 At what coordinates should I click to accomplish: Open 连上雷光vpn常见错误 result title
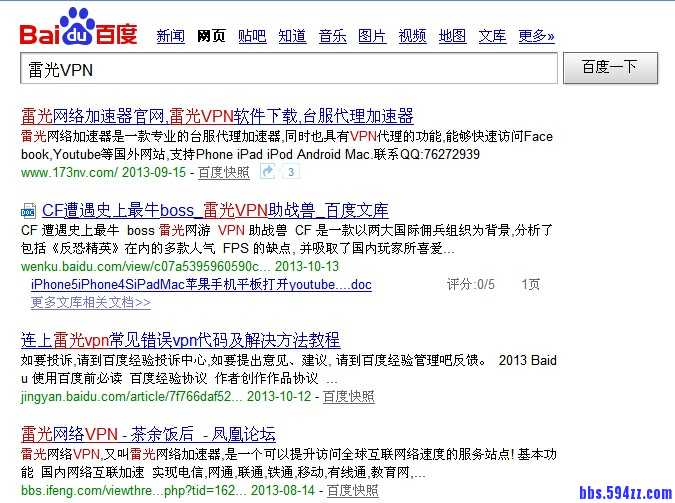click(180, 340)
